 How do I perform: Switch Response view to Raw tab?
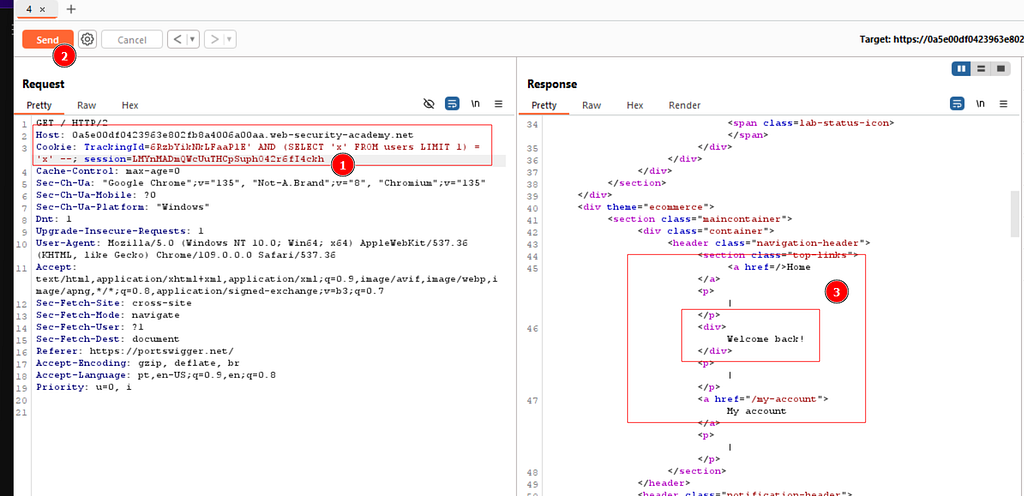point(592,105)
